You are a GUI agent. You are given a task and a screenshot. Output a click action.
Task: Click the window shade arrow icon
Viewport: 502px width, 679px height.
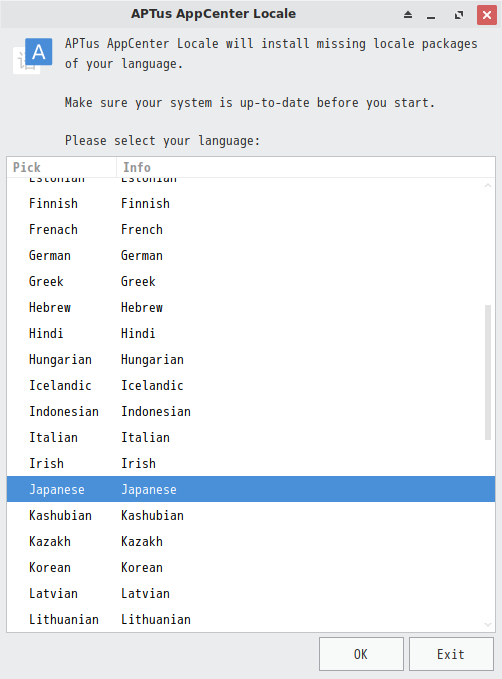pyautogui.click(x=408, y=15)
